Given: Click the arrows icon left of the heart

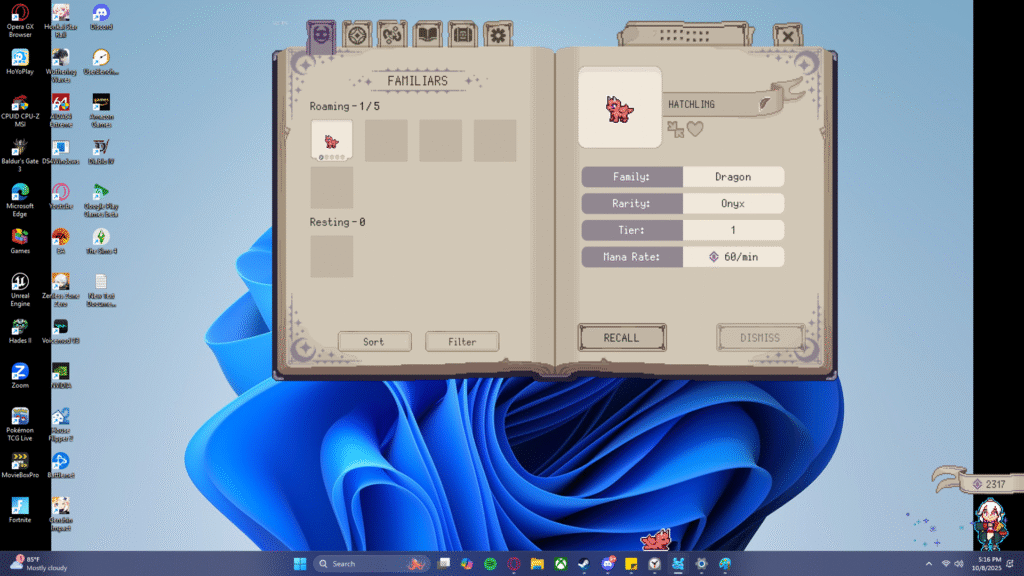Looking at the screenshot, I should point(676,129).
